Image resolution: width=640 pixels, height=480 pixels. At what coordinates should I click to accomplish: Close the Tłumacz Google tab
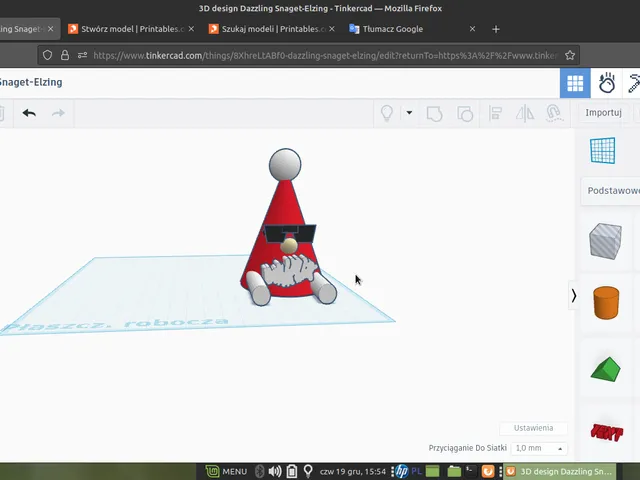coord(472,29)
